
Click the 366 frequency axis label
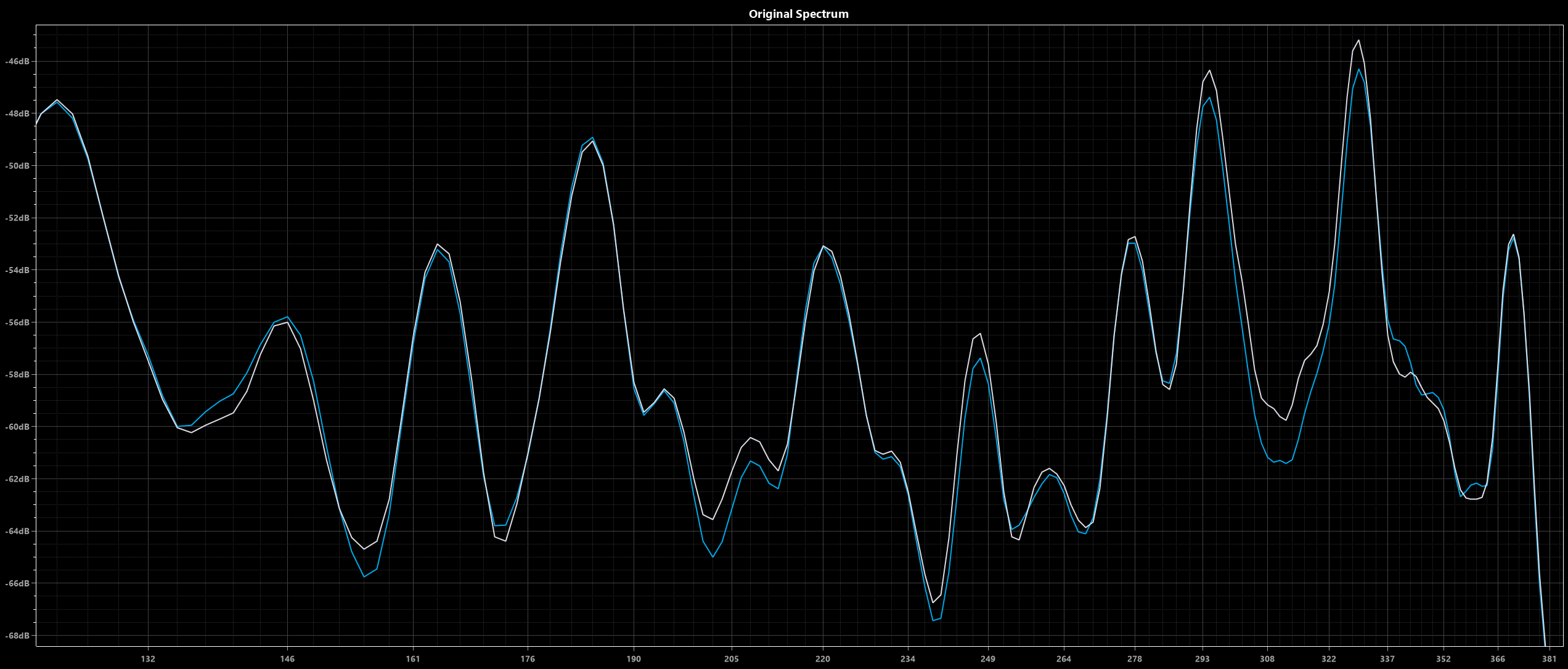click(1498, 659)
